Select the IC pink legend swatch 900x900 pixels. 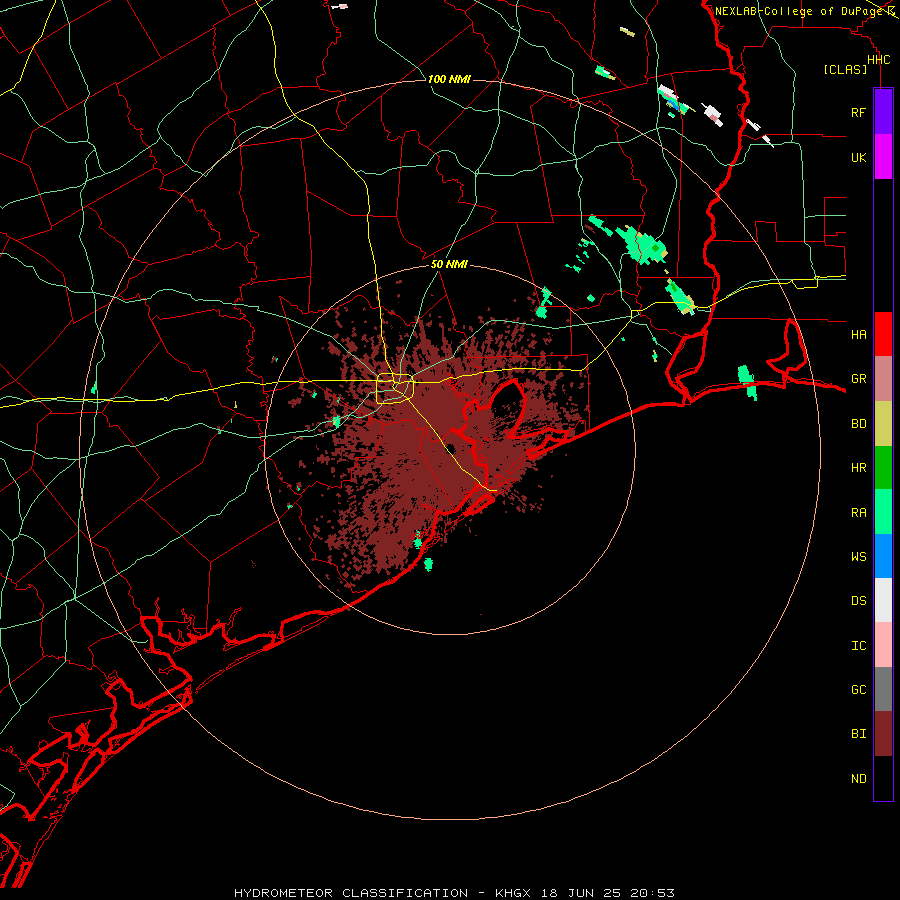pyautogui.click(x=883, y=645)
